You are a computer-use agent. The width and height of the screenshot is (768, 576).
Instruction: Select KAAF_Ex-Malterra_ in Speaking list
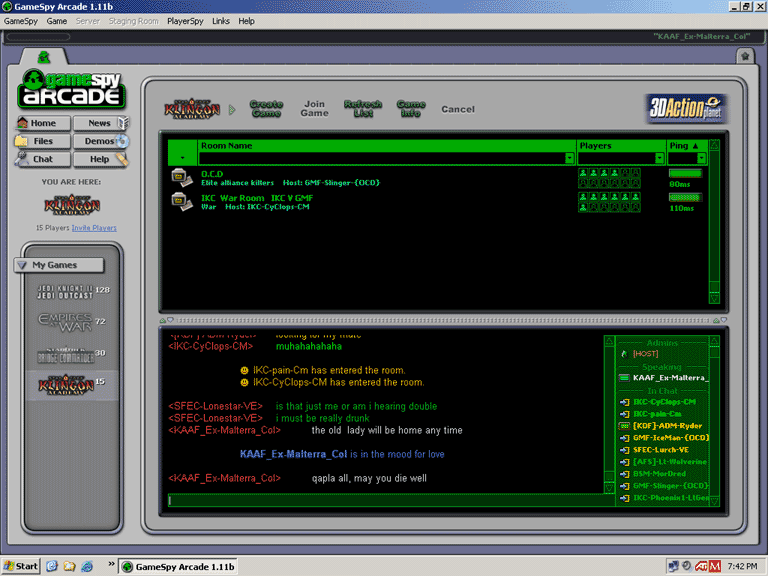click(x=669, y=378)
